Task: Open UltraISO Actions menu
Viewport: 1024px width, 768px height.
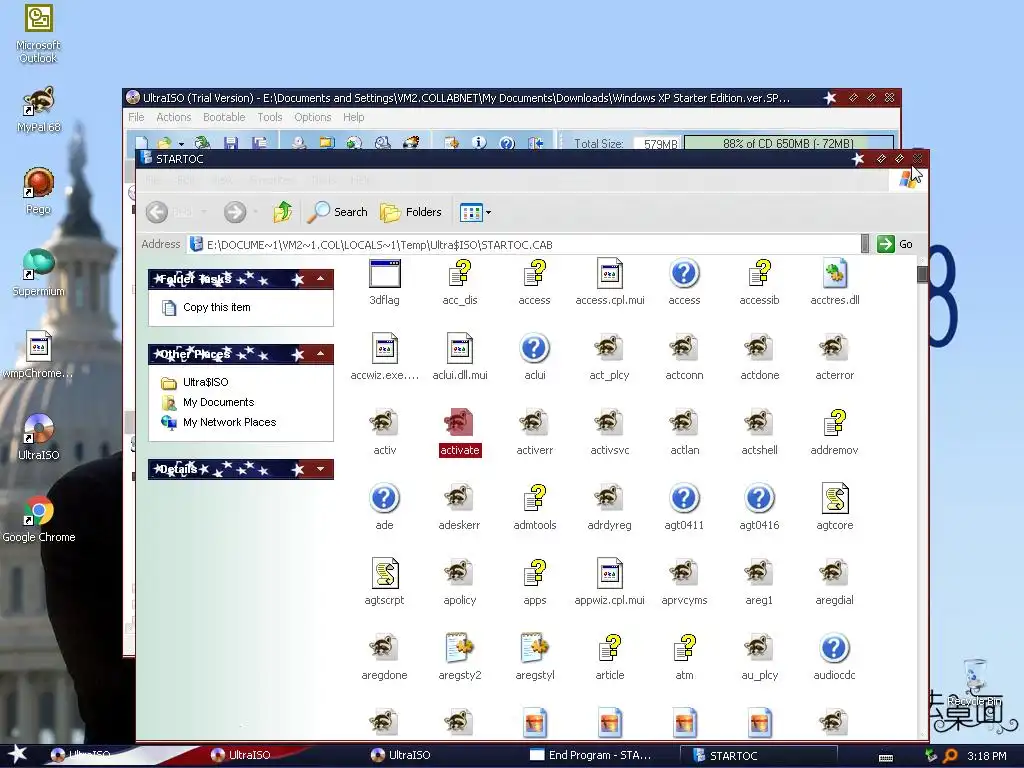Action: 174,117
